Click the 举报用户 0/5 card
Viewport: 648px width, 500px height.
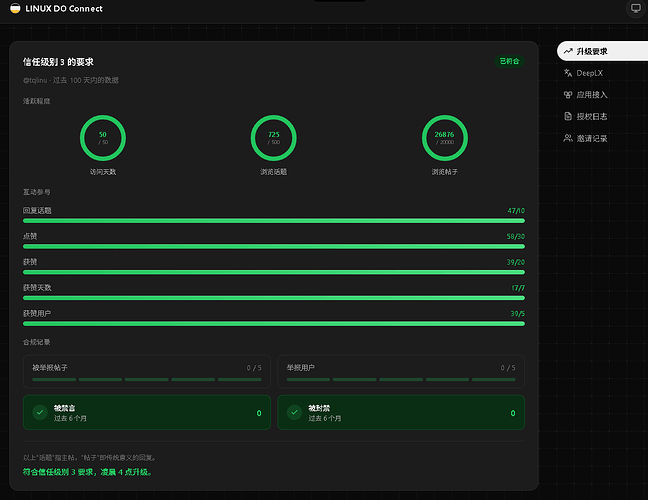[x=401, y=371]
